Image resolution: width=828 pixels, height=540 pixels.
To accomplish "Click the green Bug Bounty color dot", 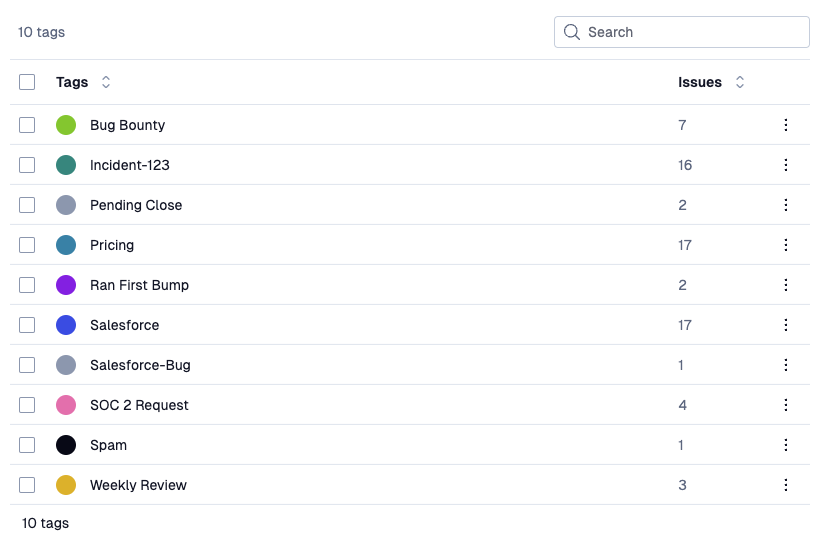I will (x=66, y=125).
